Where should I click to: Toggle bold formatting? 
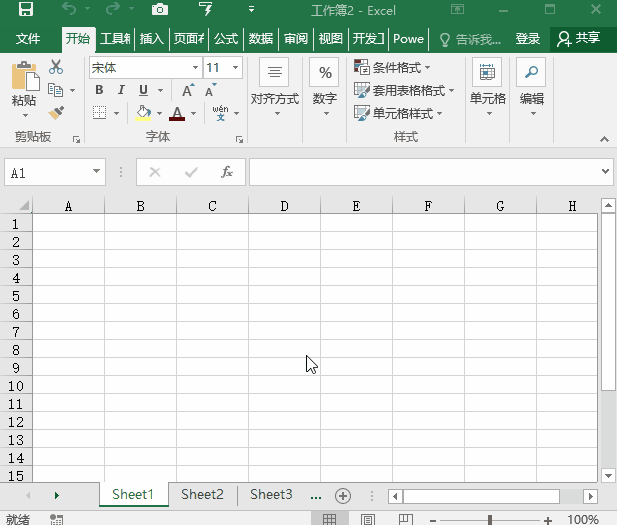click(99, 90)
